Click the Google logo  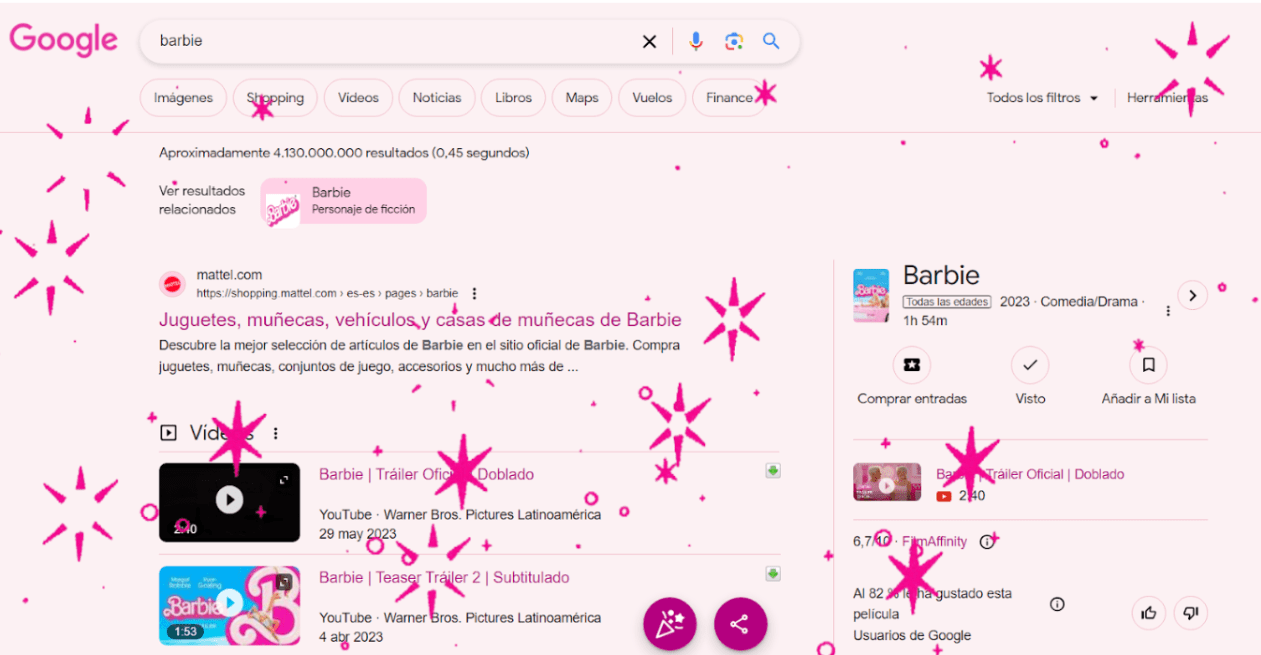(x=64, y=40)
